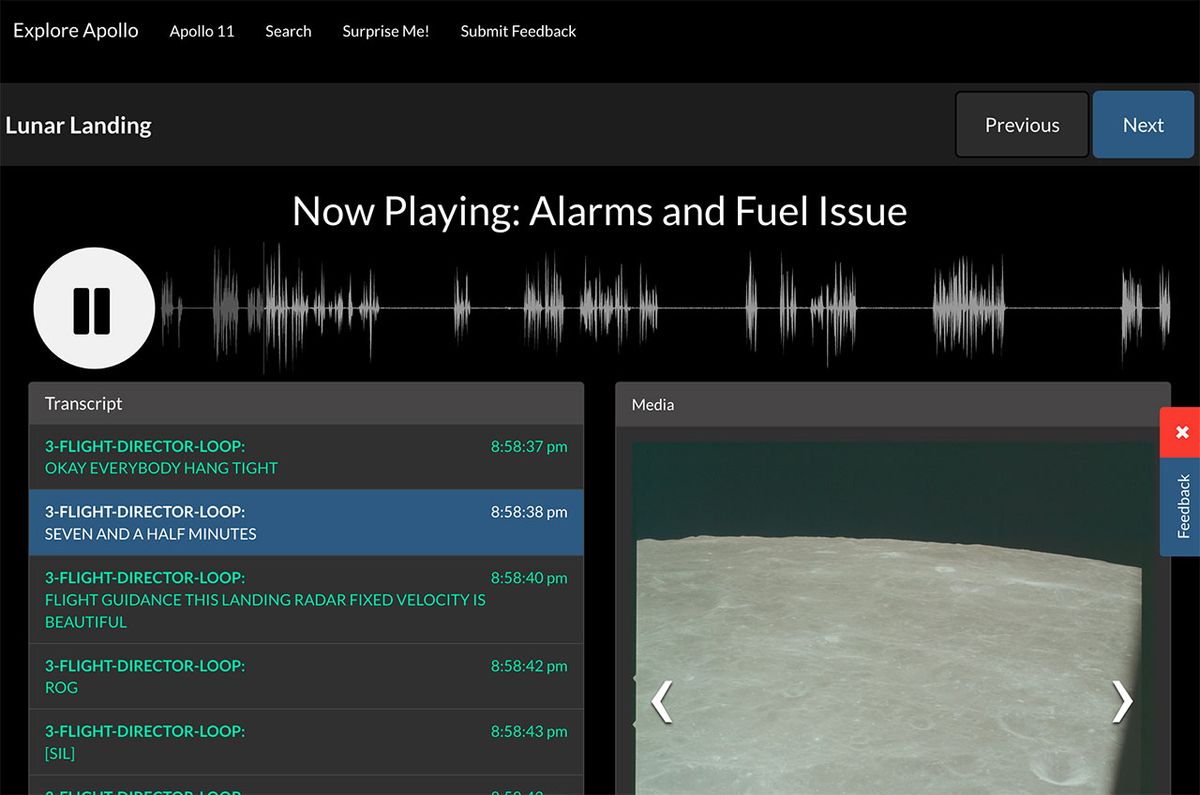Pause the audio playback
The image size is (1200, 795).
pyautogui.click(x=93, y=309)
